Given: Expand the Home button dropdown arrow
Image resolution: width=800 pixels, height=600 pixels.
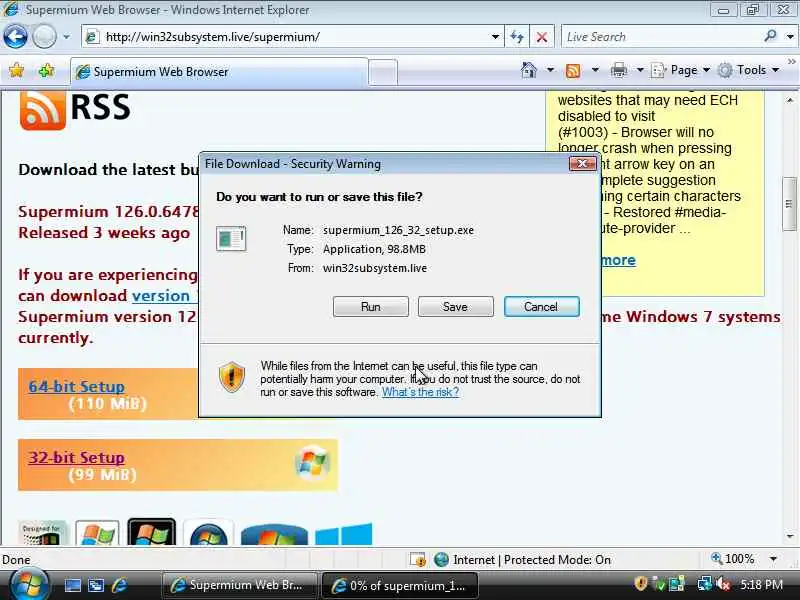Looking at the screenshot, I should pyautogui.click(x=550, y=70).
